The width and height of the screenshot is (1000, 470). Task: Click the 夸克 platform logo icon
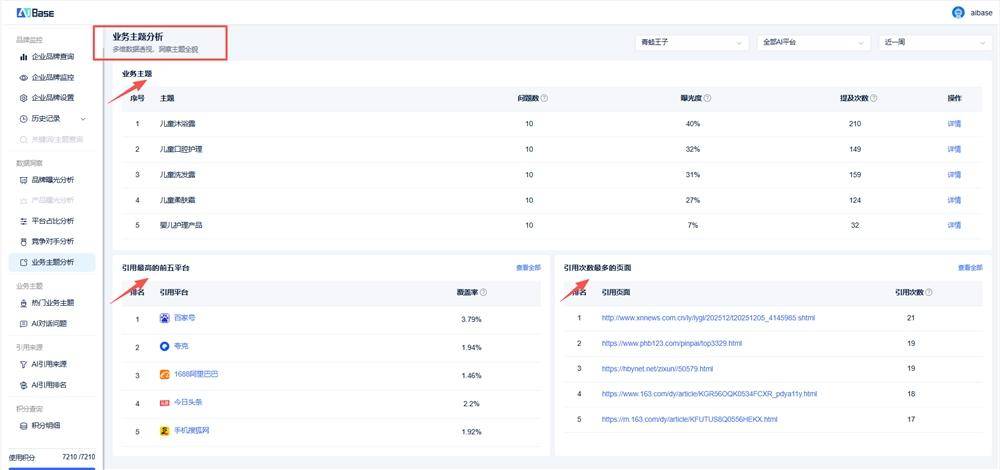(x=165, y=346)
